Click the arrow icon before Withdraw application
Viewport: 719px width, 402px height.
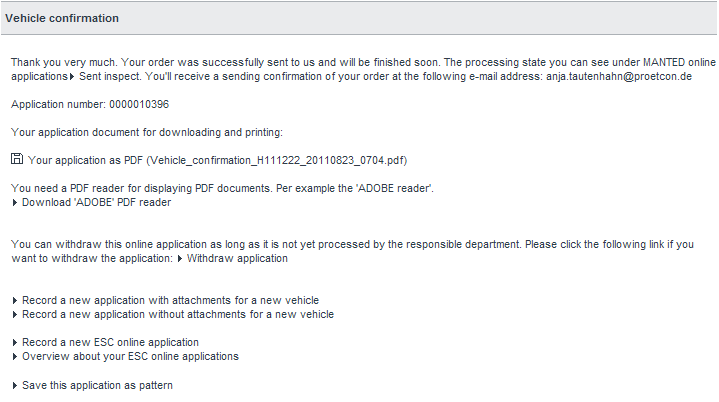(180, 259)
